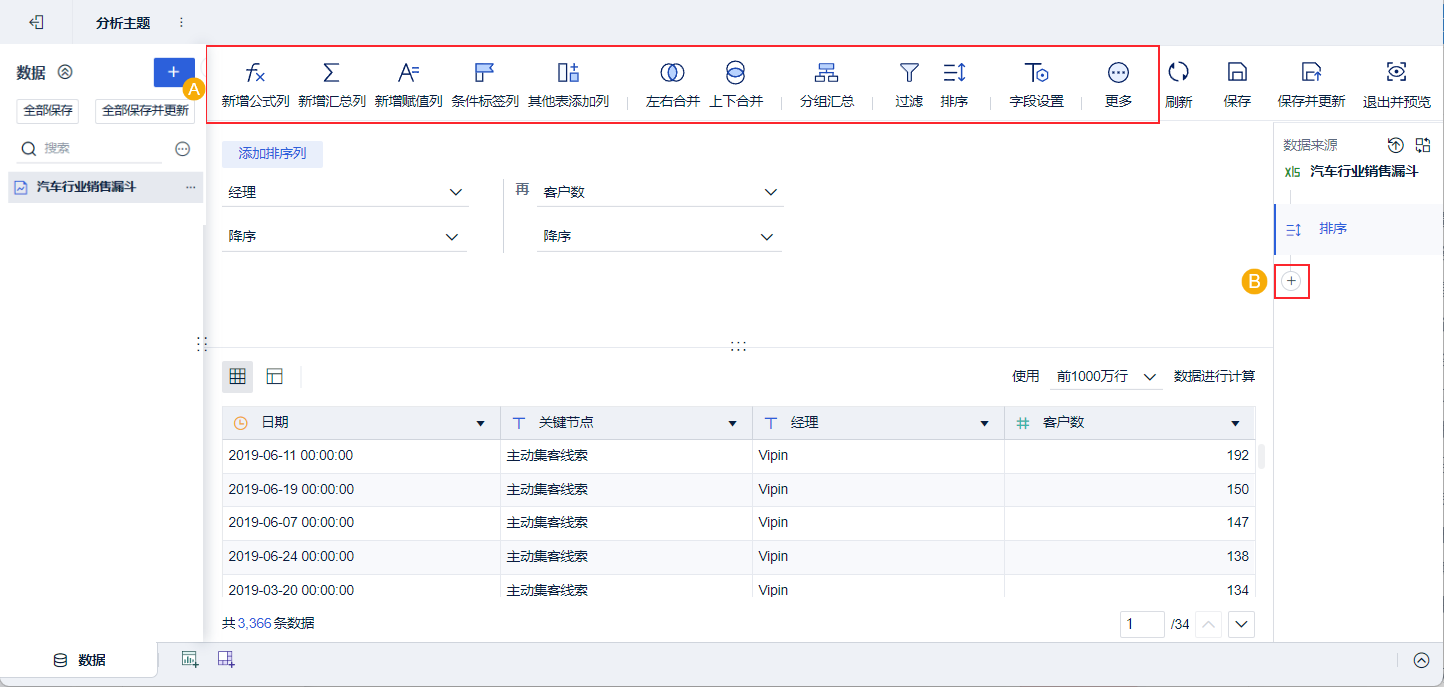
Task: Click the 3,366 record count text
Action: [254, 623]
